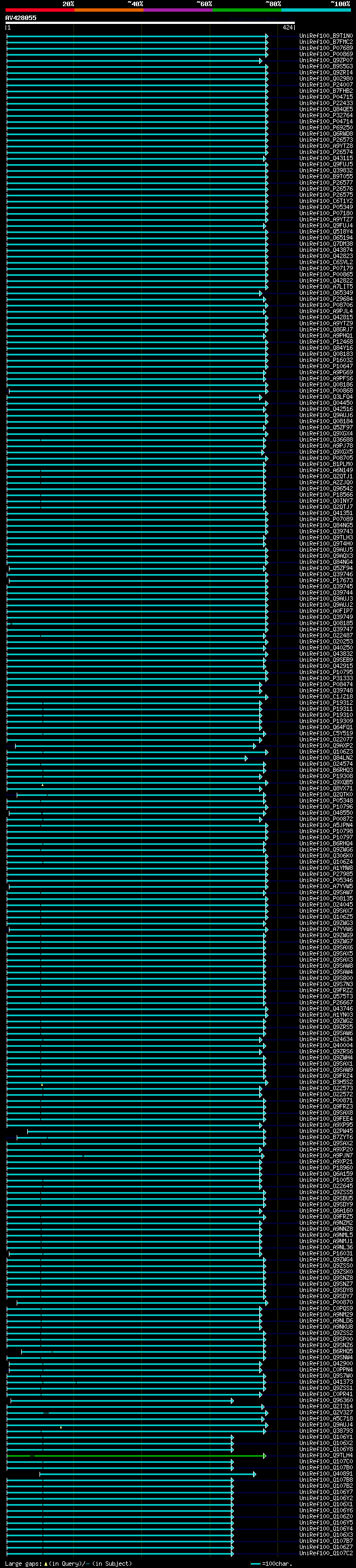Screen dimensions: 356x1568
Task: Select the UniRef100_P04715 label
Action: (x=325, y=97)
